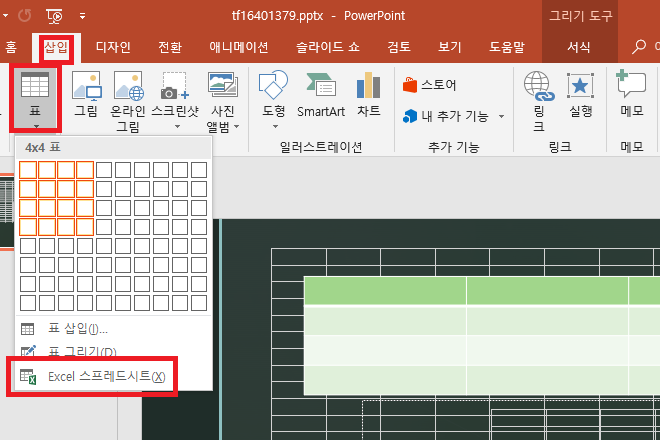Insert a picture with 그림 icon
This screenshot has width=660, height=440.
pyautogui.click(x=86, y=95)
